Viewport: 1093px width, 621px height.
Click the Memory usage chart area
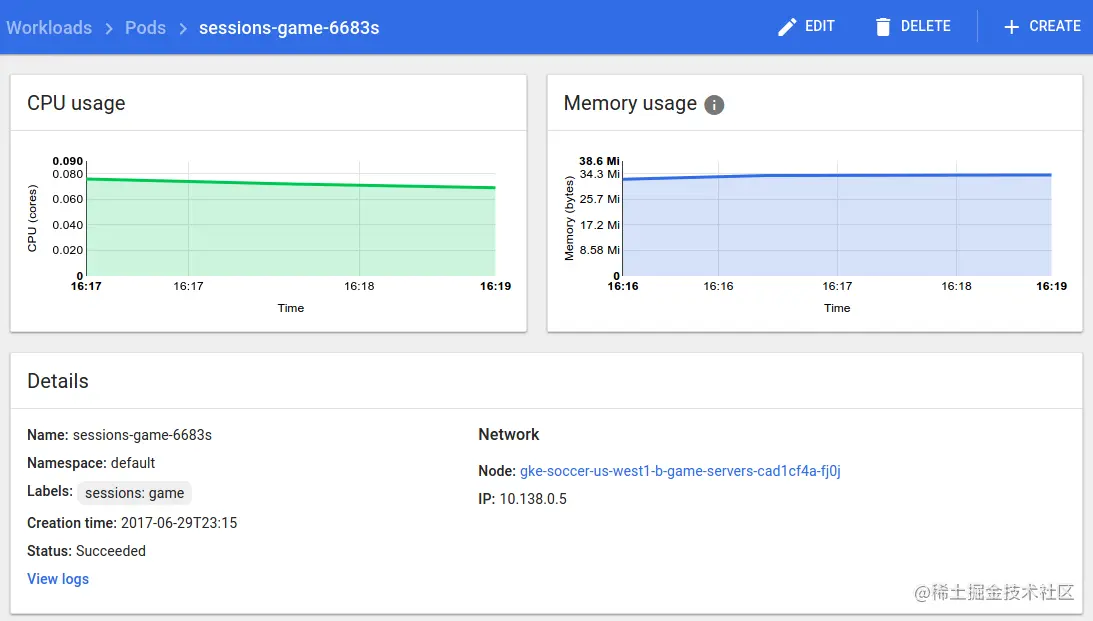click(837, 220)
